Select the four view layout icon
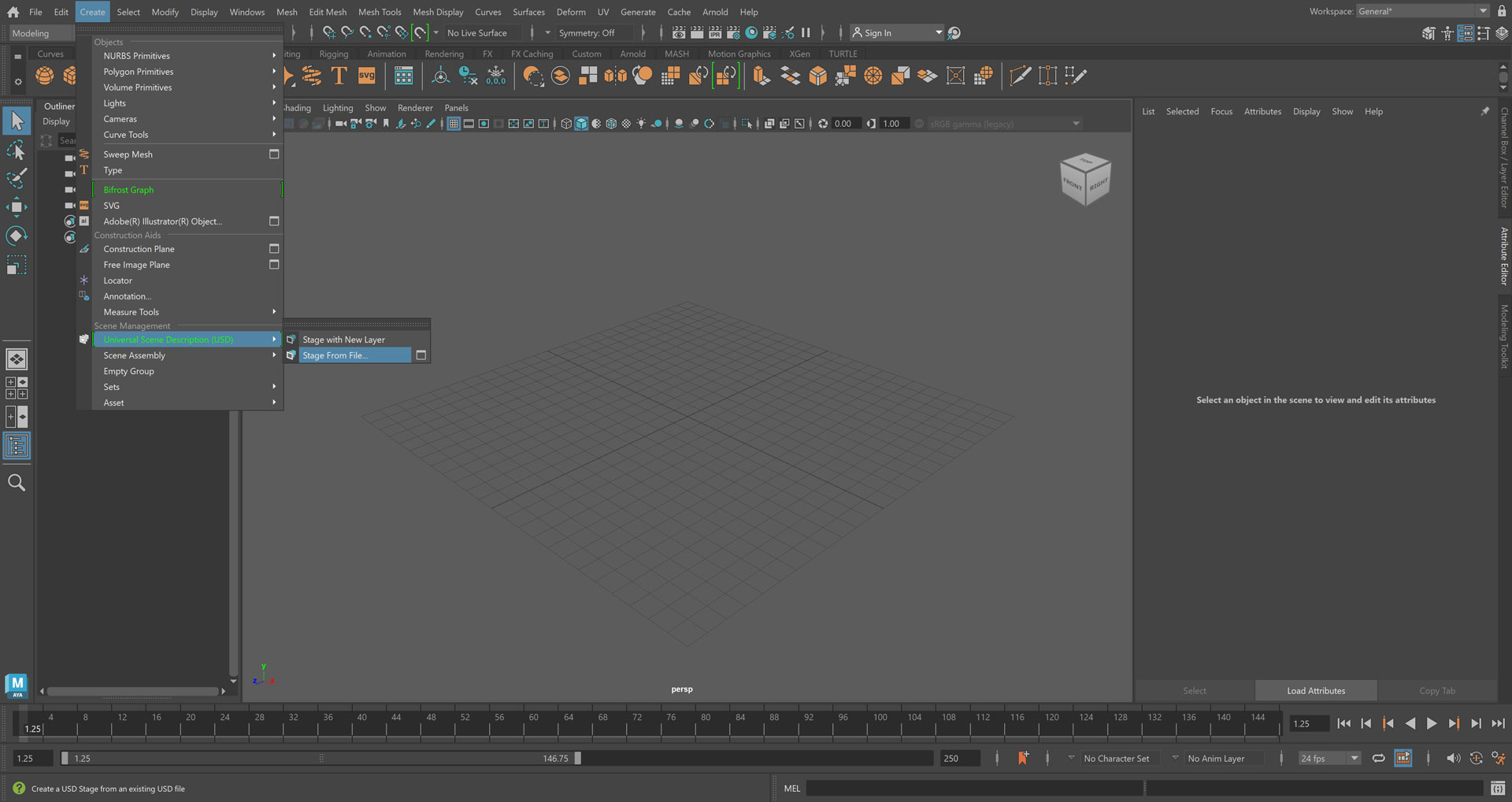Viewport: 1512px width, 802px height. point(17,388)
